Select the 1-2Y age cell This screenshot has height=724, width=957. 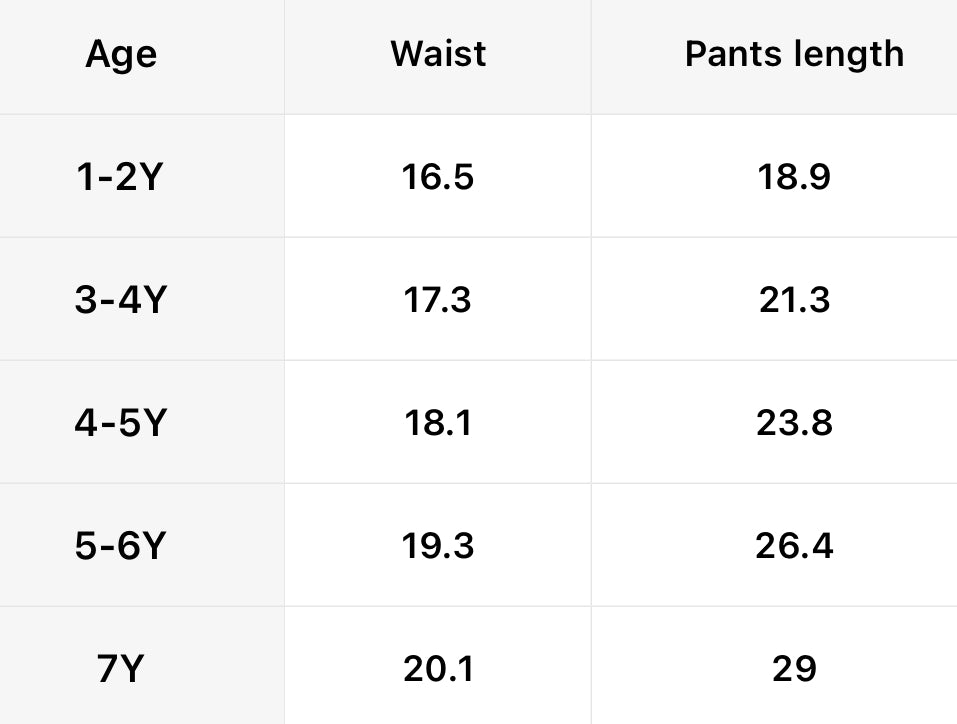click(120, 177)
